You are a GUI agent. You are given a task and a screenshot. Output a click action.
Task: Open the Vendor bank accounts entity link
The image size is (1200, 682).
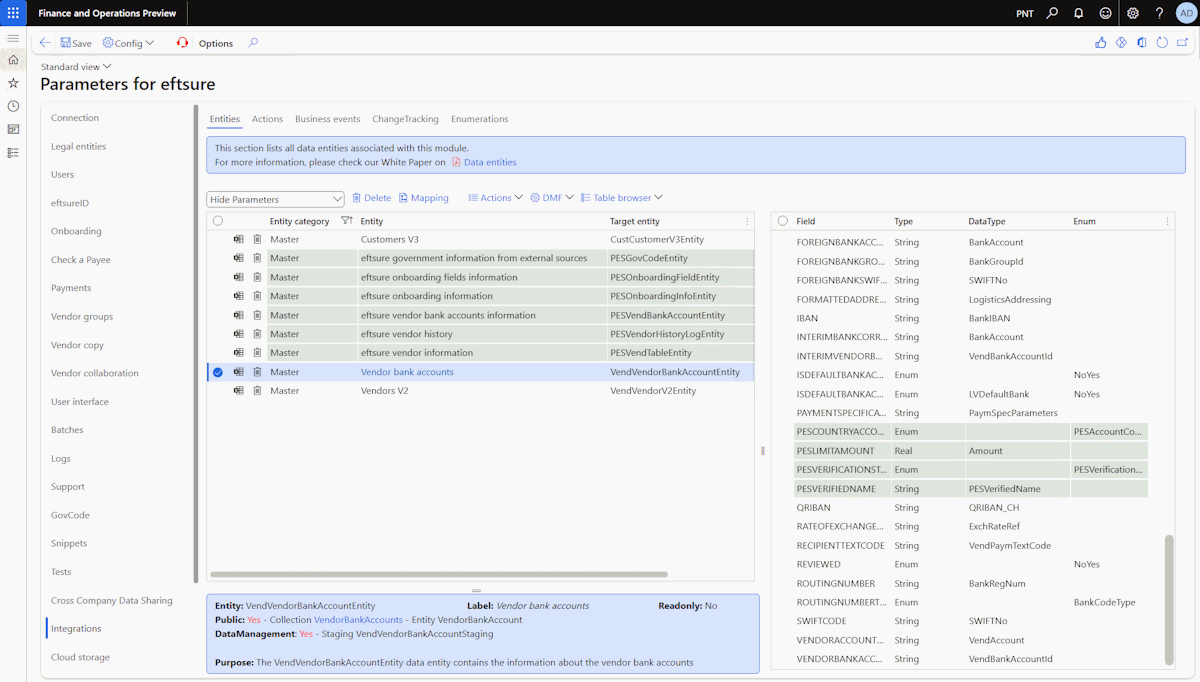point(407,372)
